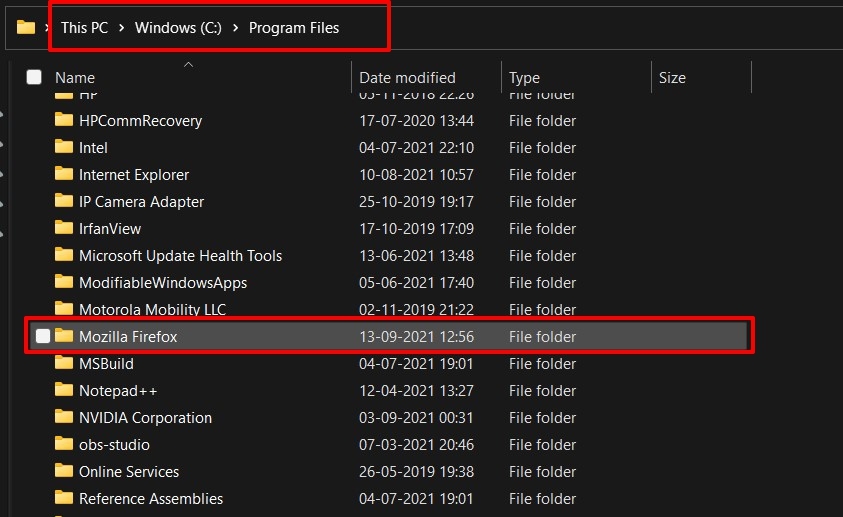Sort by the Name column header

75,77
